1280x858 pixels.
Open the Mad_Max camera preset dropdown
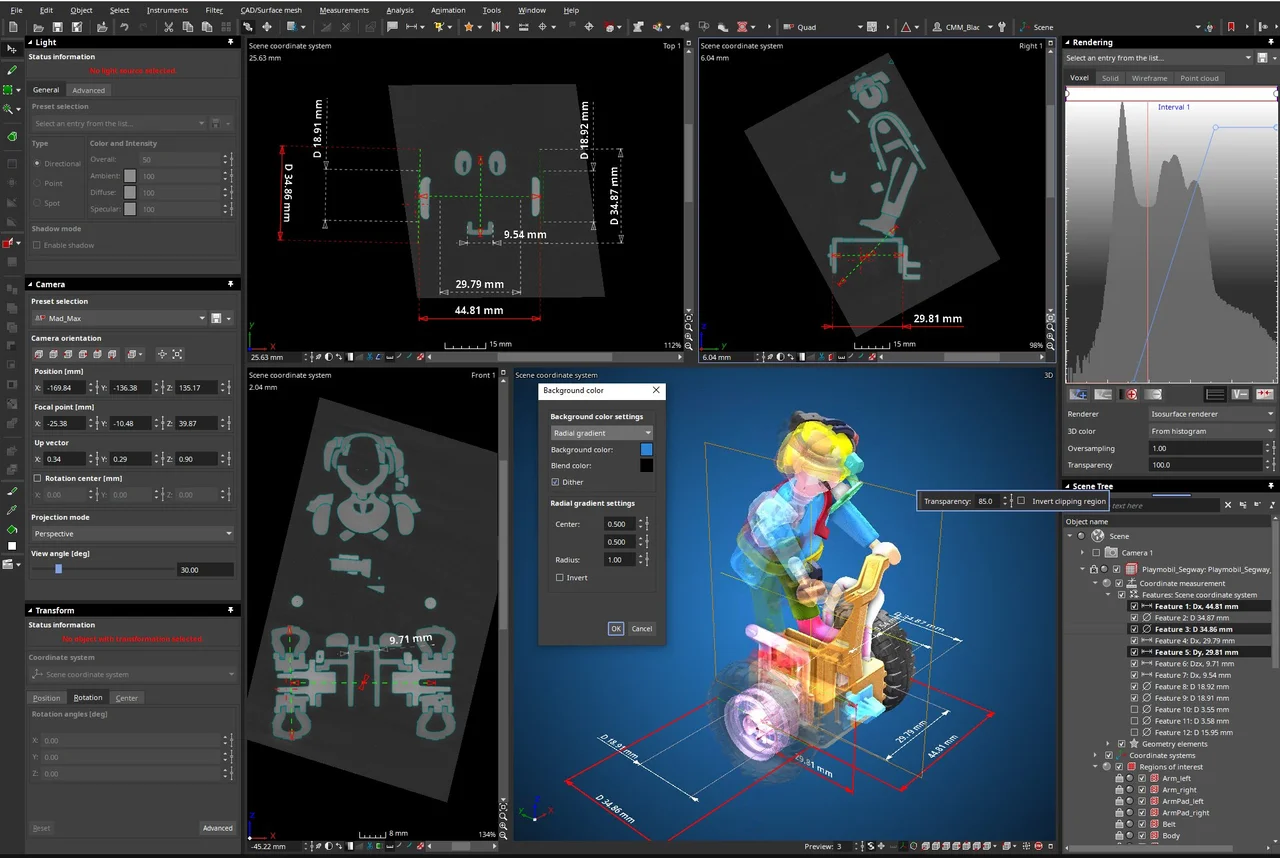[x=119, y=318]
